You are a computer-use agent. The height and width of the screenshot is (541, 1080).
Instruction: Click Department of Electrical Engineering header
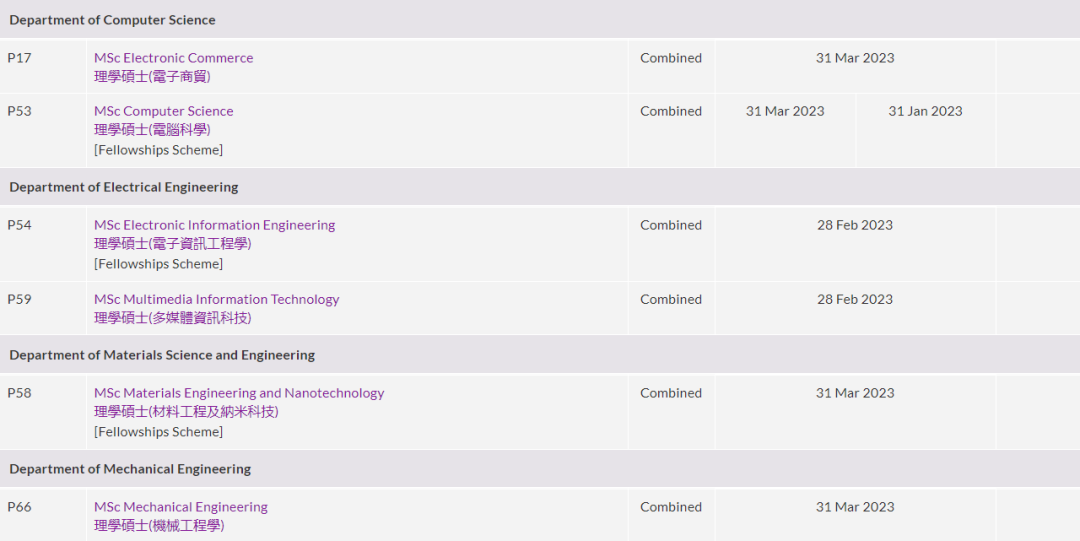pyautogui.click(x=124, y=187)
